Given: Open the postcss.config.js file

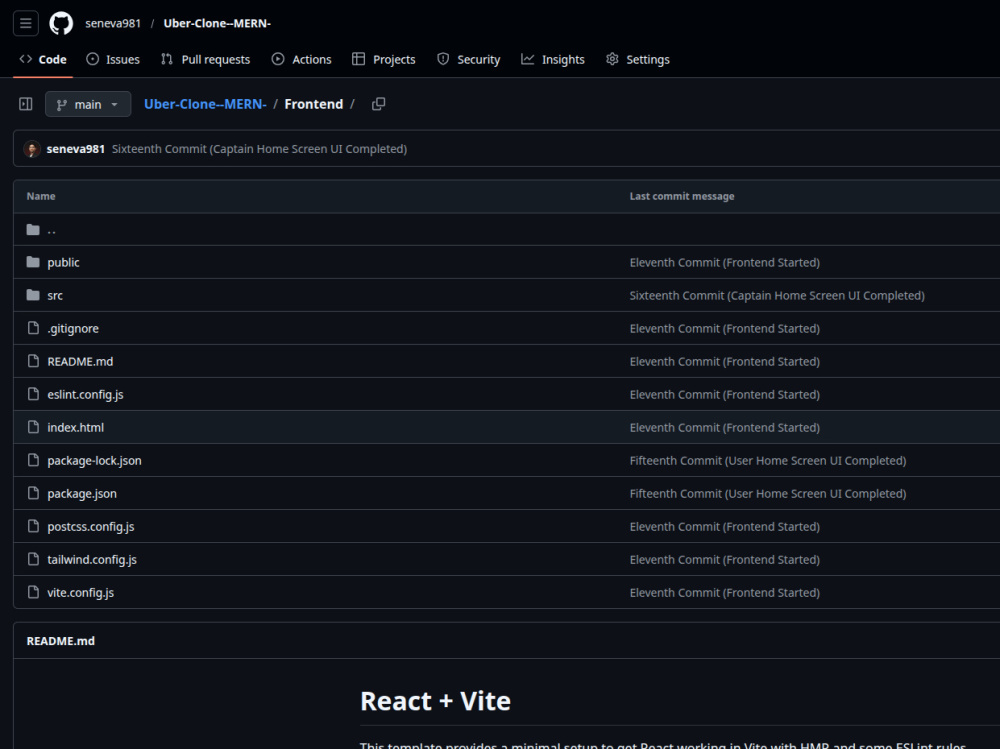Looking at the screenshot, I should coord(91,527).
